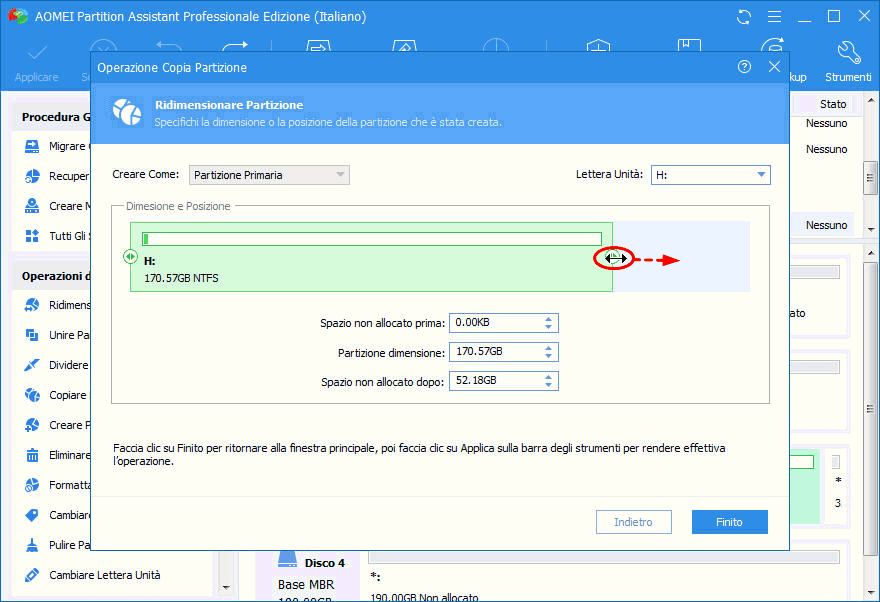Viewport: 880px width, 602px height.
Task: Click the partition list scrollbar thumb
Action: pyautogui.click(x=870, y=178)
